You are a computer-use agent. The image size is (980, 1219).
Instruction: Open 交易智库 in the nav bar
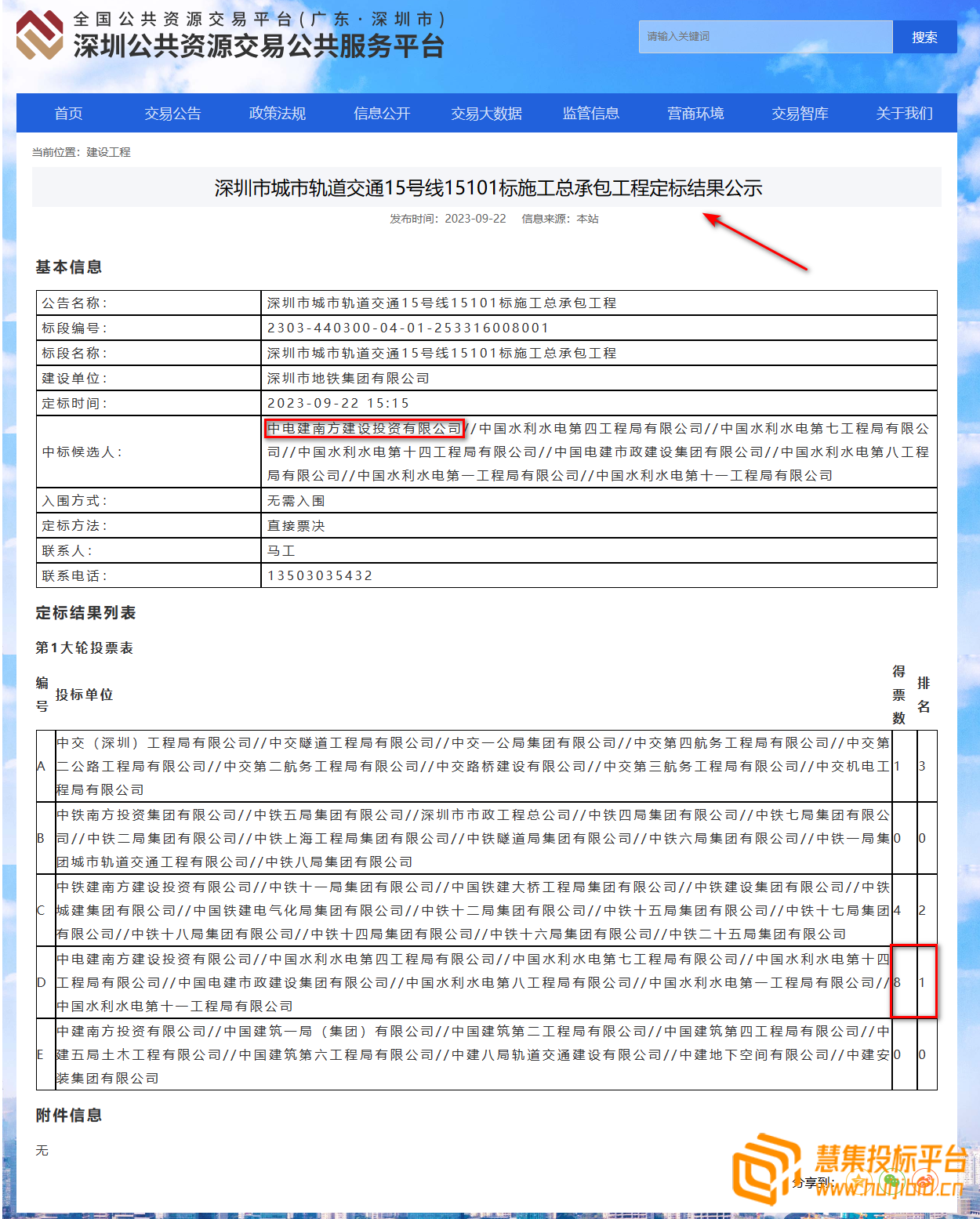[x=800, y=113]
